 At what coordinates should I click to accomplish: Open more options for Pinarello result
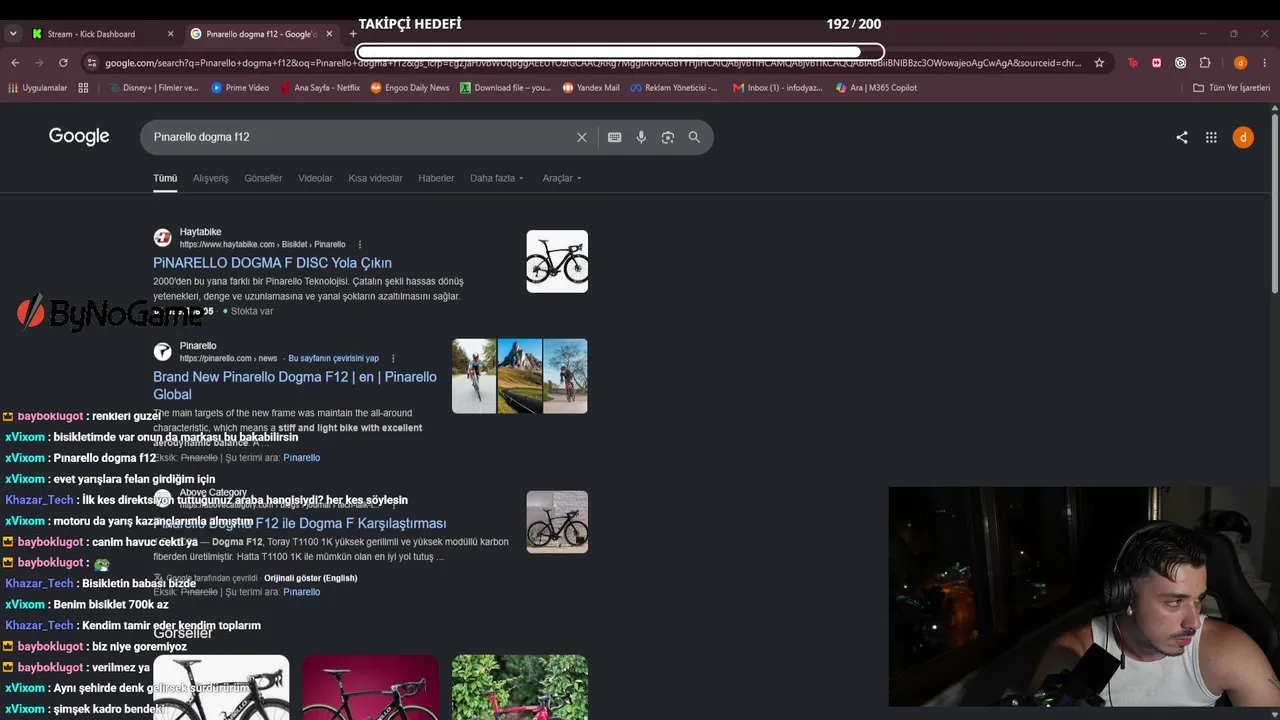(393, 358)
